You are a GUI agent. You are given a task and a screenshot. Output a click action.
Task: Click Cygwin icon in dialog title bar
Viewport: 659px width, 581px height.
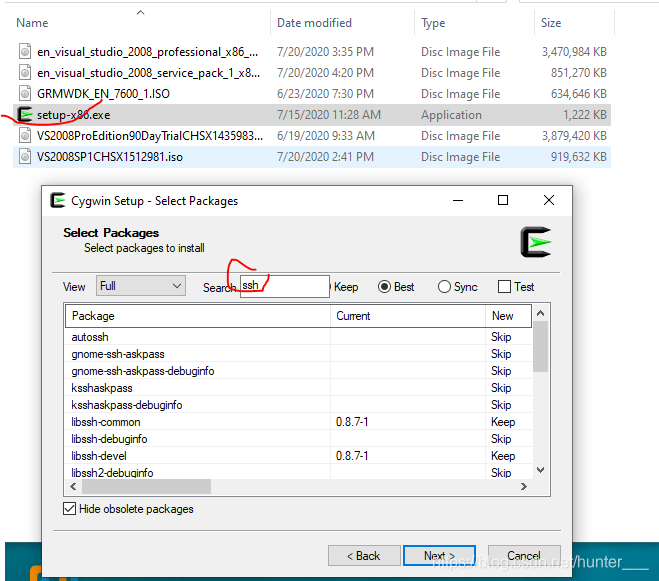tap(58, 200)
